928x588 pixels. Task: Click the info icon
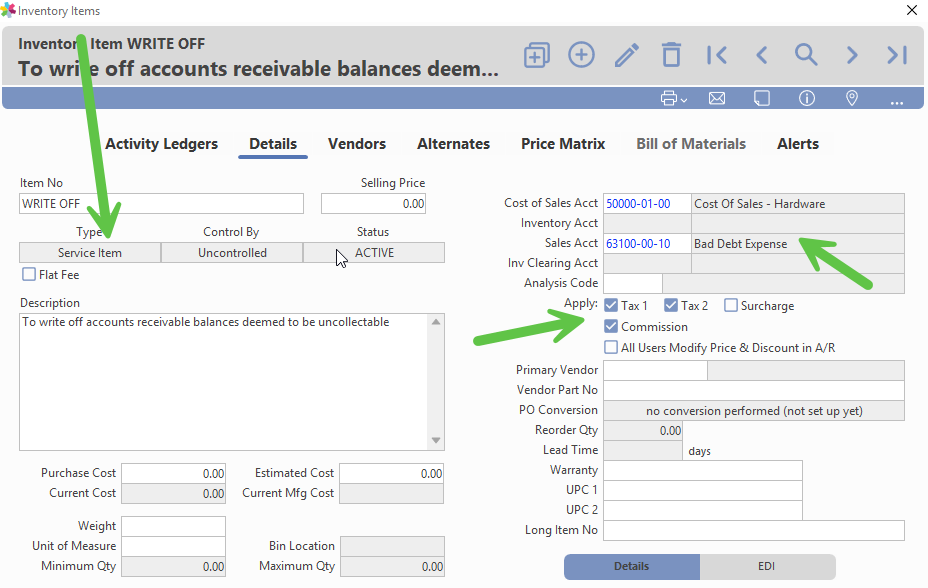tap(807, 98)
